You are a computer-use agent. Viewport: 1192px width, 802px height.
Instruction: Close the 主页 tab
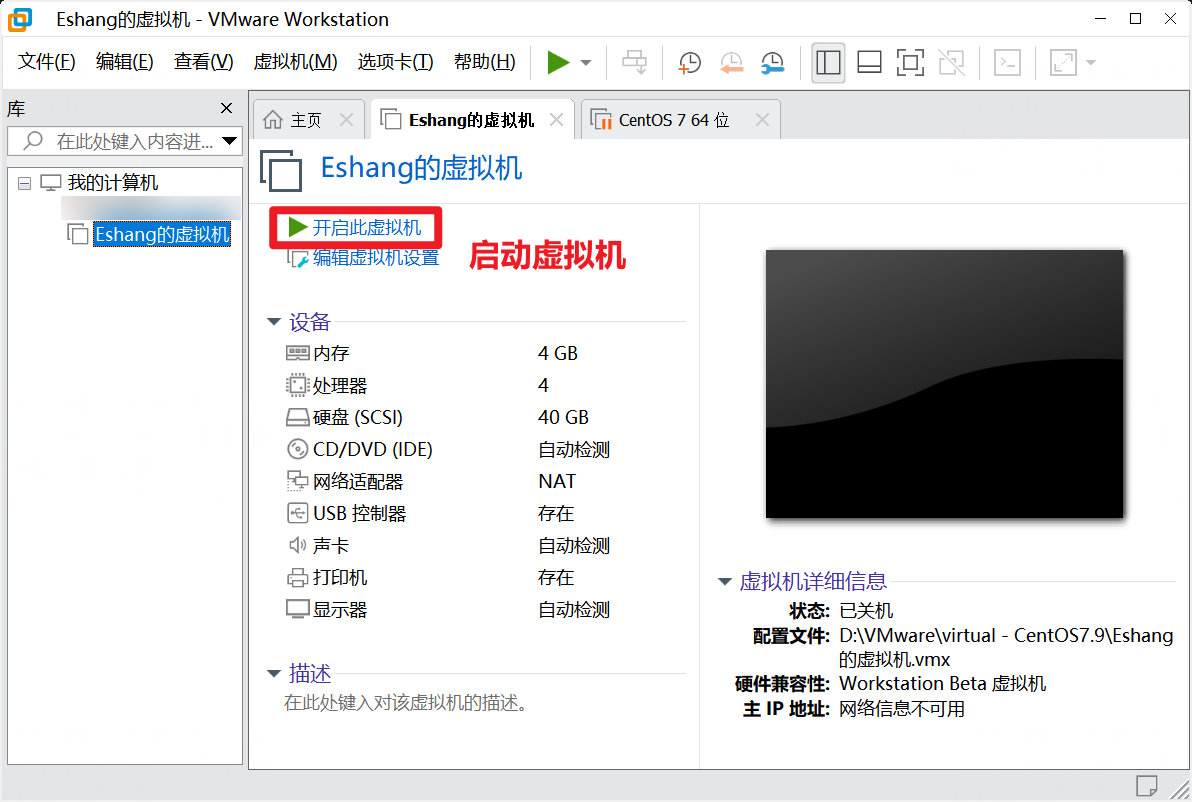tap(347, 120)
